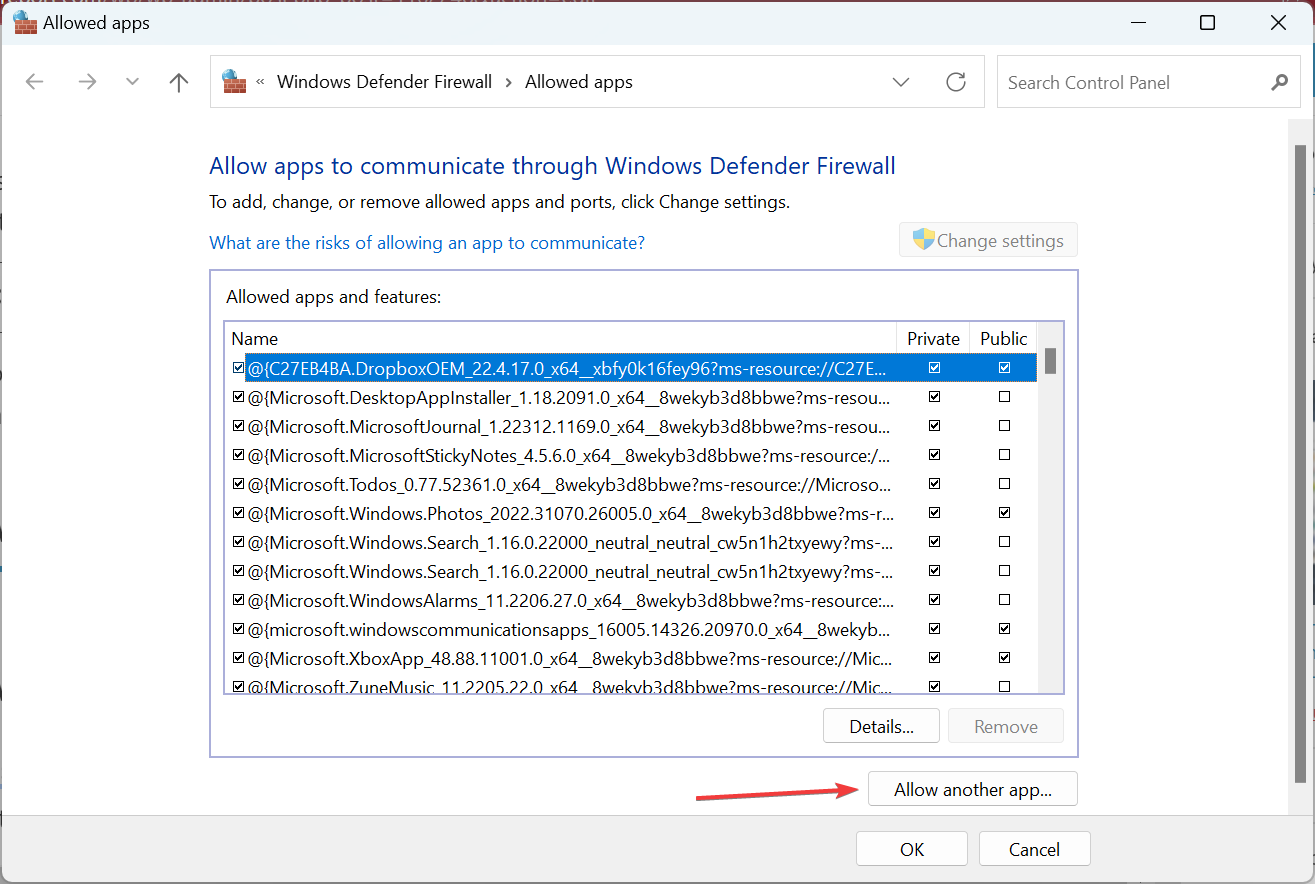Image resolution: width=1315 pixels, height=884 pixels.
Task: Toggle Private for DropboxOEM
Action: tap(934, 368)
